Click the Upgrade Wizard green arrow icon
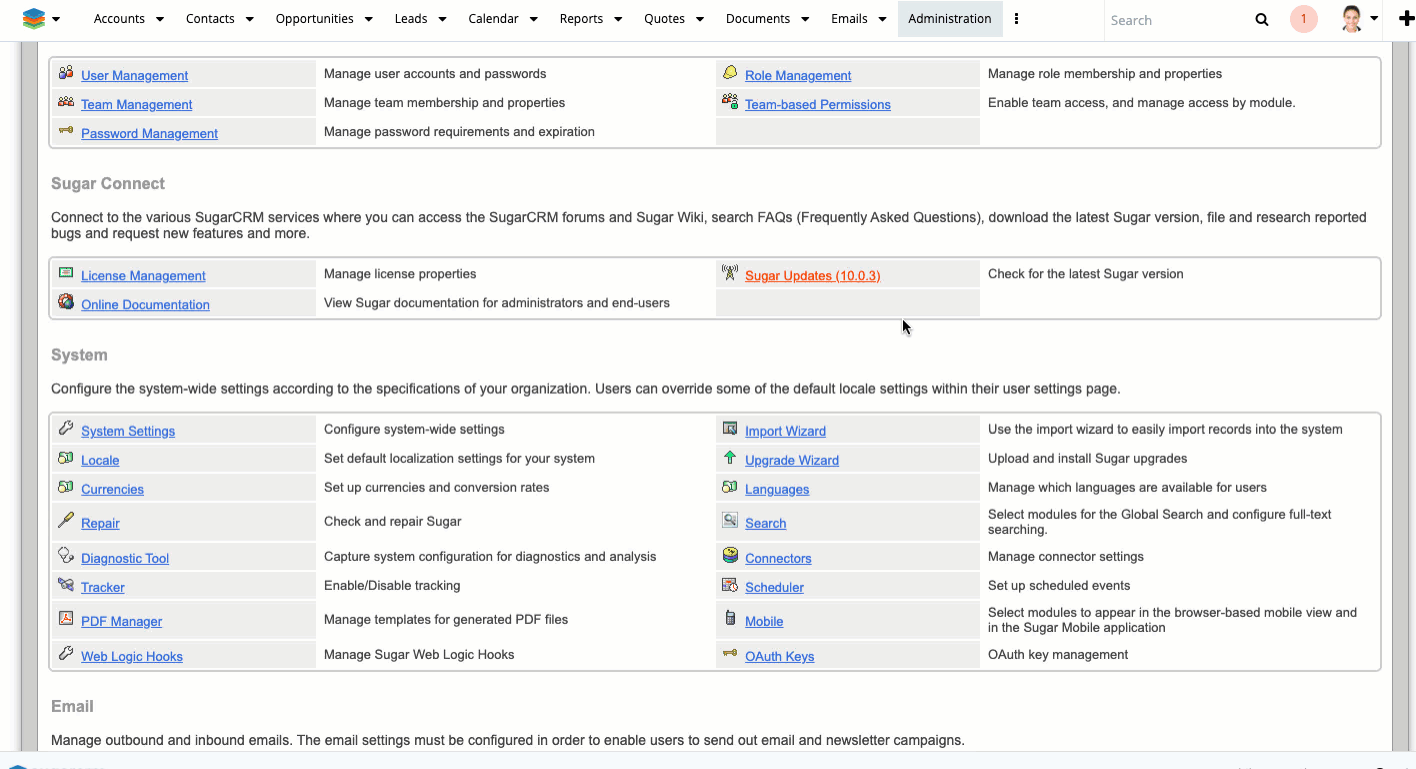This screenshot has width=1416, height=769. click(730, 458)
